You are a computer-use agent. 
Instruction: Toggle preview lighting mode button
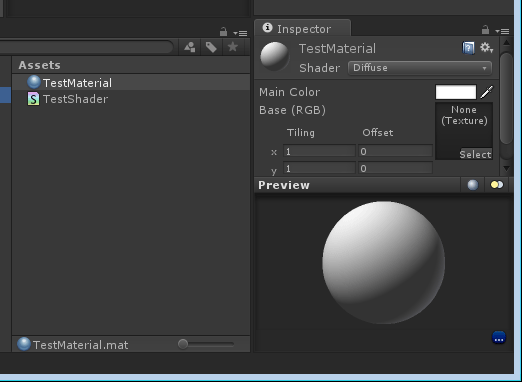[497, 185]
